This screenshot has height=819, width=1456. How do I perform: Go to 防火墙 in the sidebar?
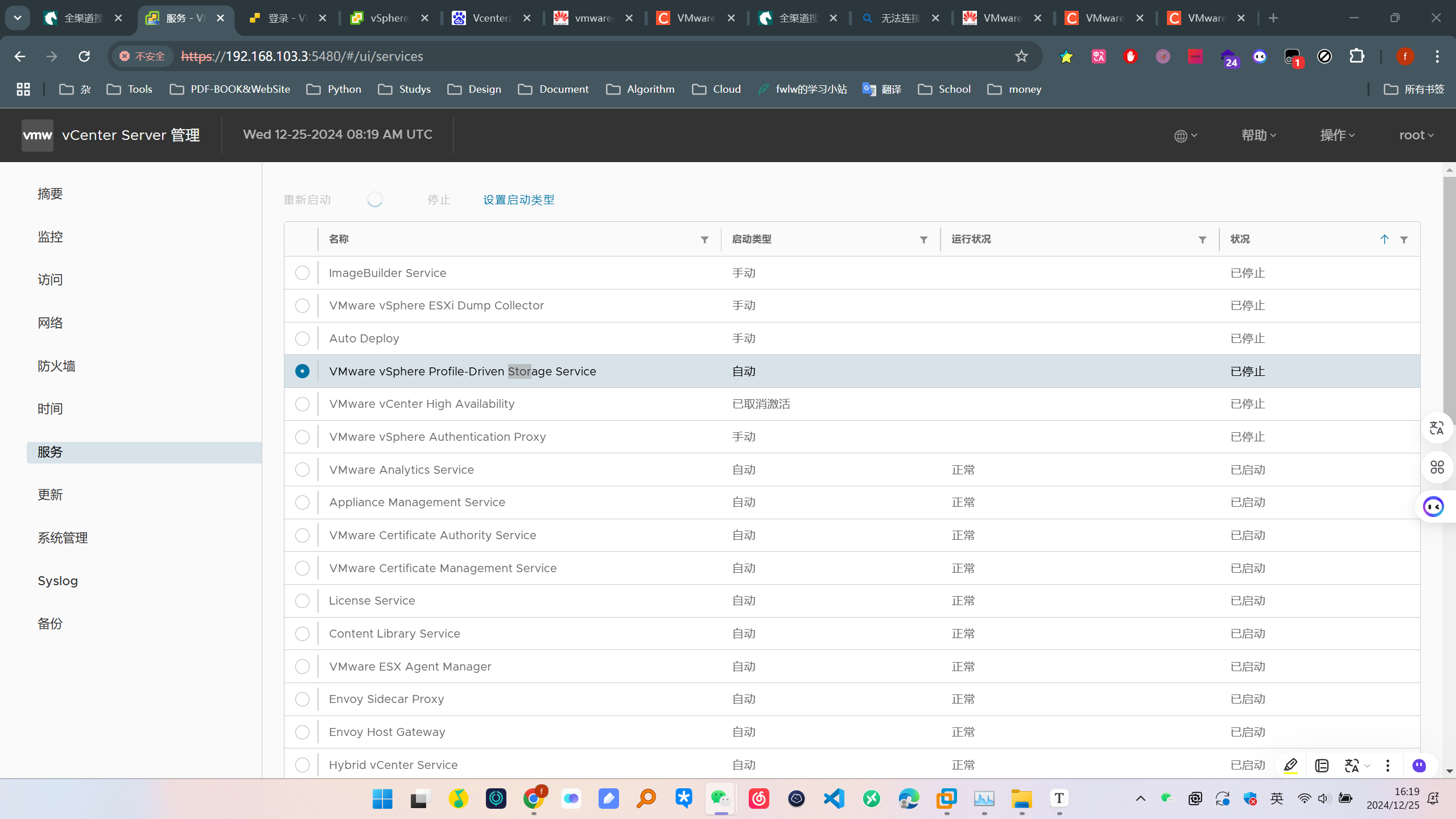click(x=56, y=366)
